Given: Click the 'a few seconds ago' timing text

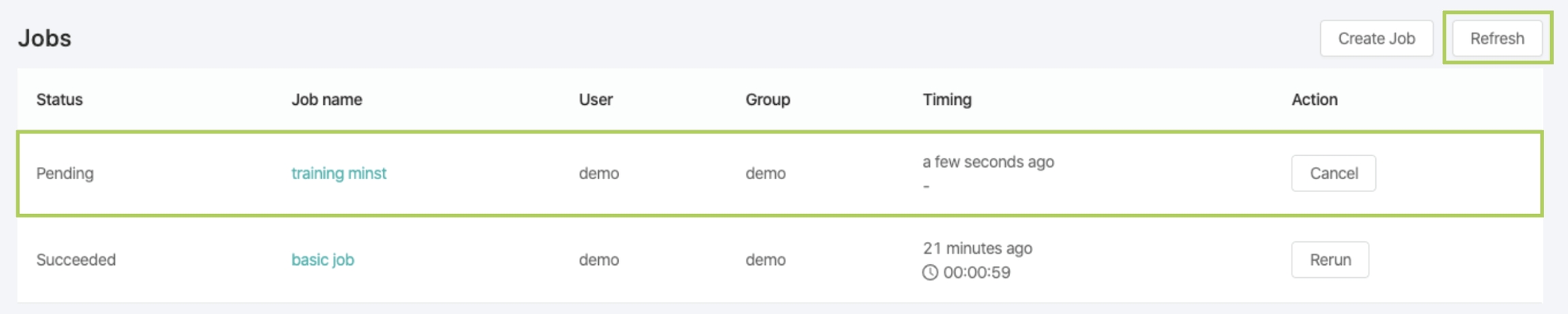Looking at the screenshot, I should point(988,162).
